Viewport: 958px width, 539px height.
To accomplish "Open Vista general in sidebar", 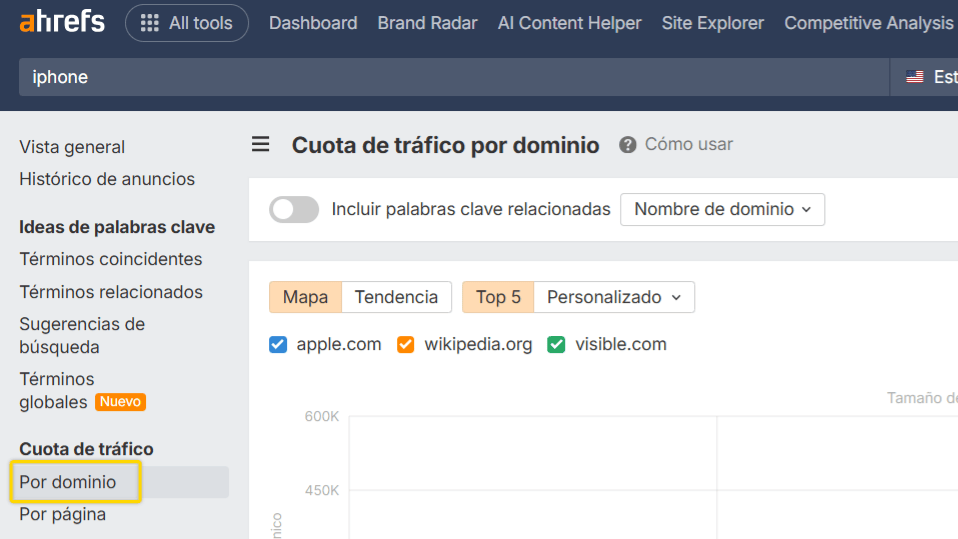I will (x=72, y=147).
